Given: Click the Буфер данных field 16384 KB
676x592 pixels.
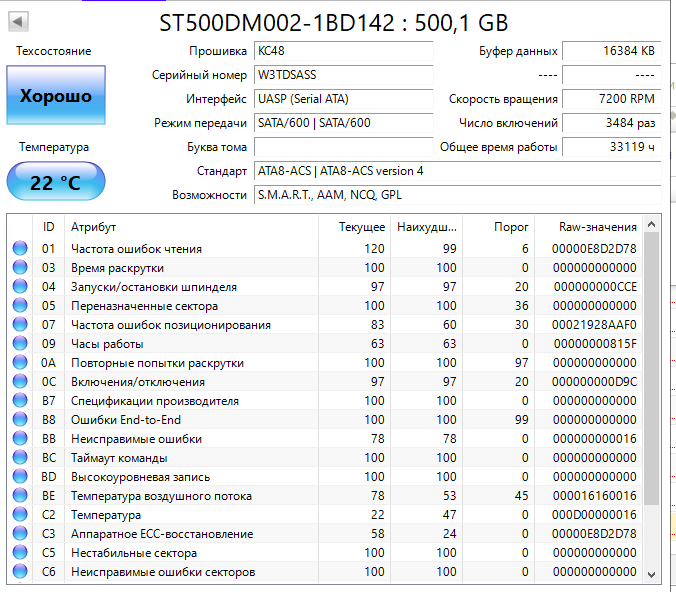Looking at the screenshot, I should click(612, 51).
